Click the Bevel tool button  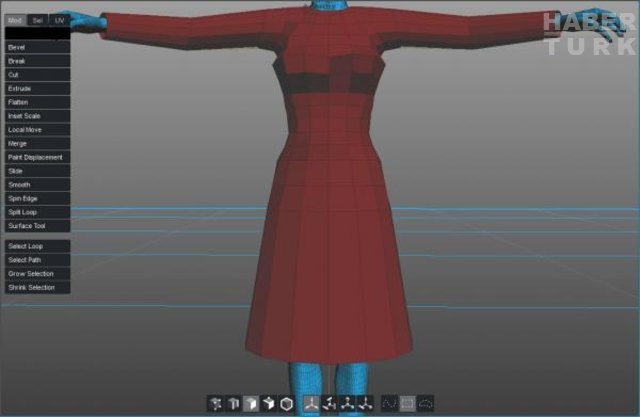tap(36, 47)
